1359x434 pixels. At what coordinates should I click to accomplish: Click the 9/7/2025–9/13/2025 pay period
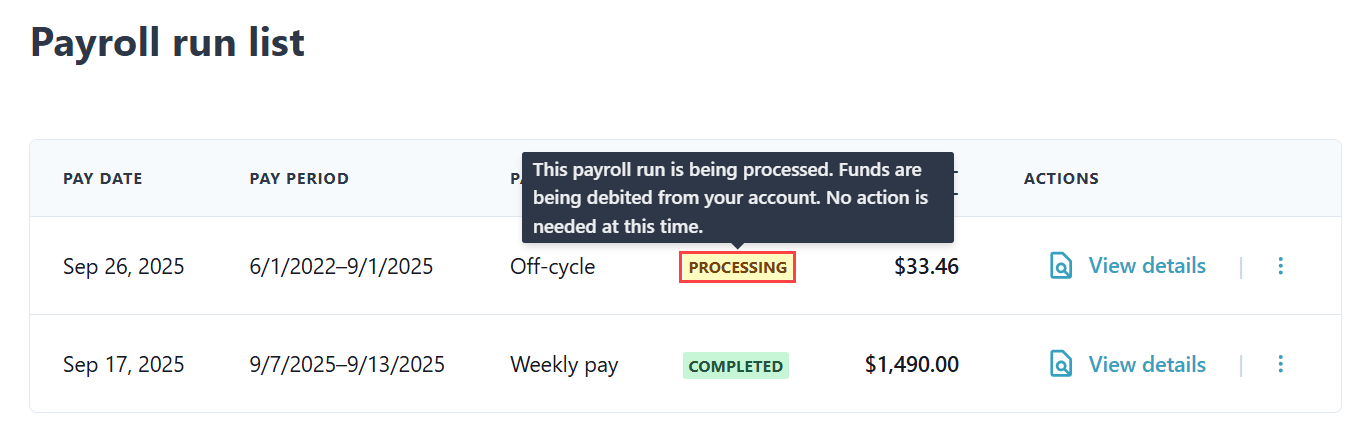click(x=347, y=365)
